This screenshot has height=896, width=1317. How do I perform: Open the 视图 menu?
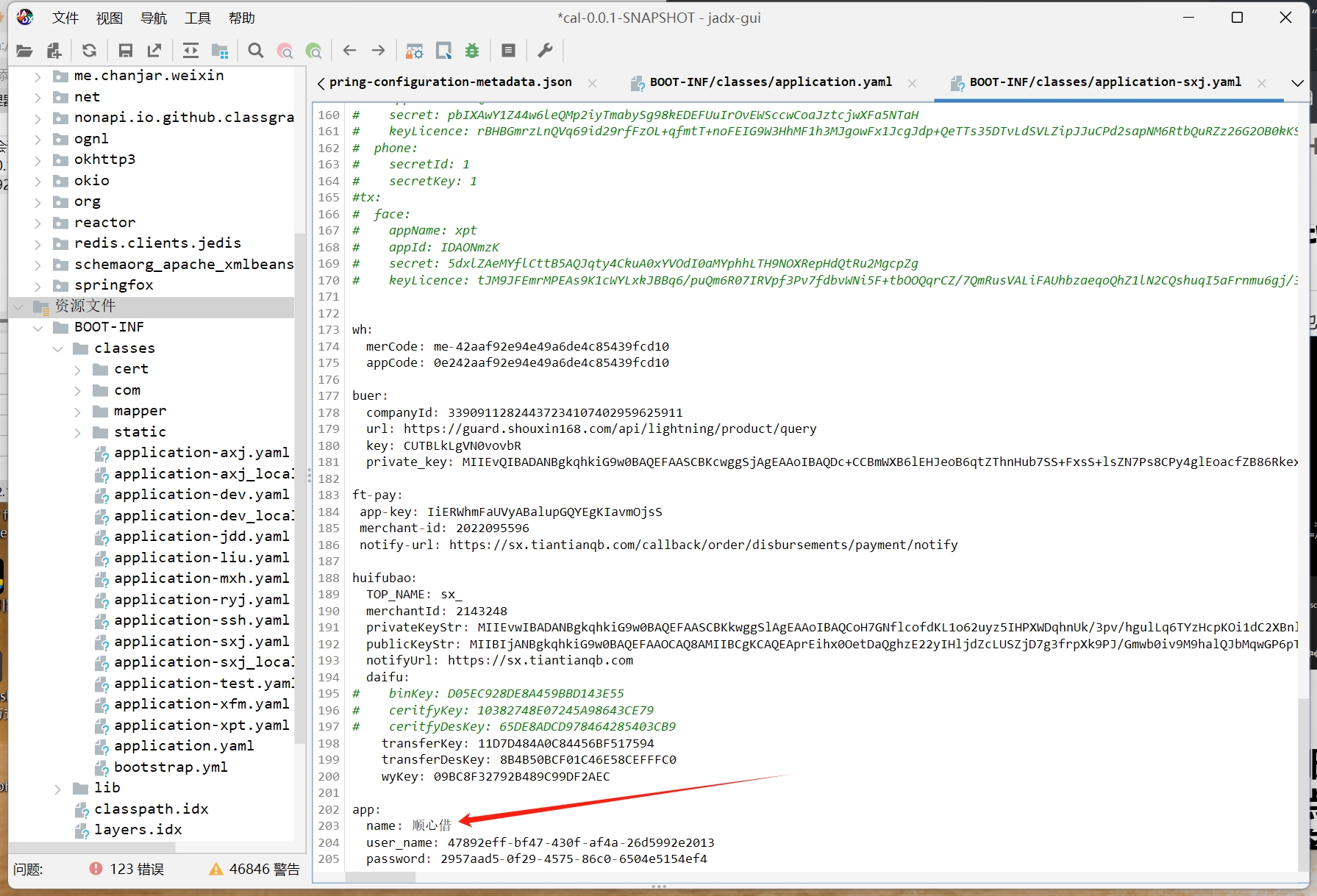pyautogui.click(x=110, y=18)
